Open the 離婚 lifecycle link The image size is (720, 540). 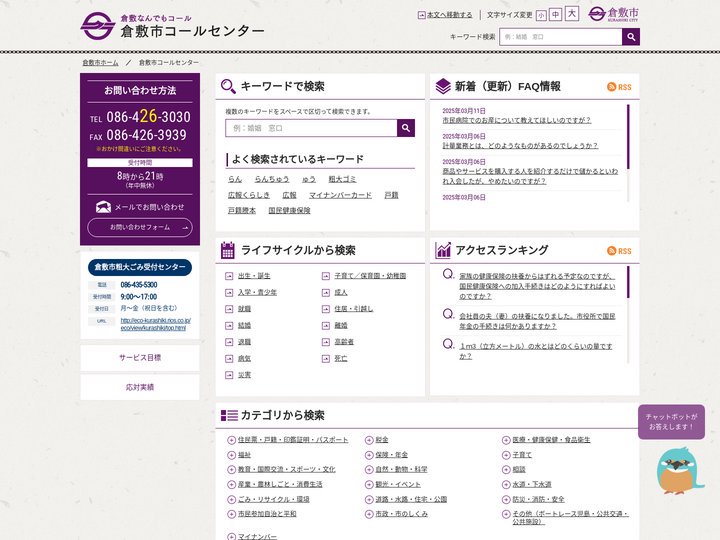pyautogui.click(x=341, y=326)
